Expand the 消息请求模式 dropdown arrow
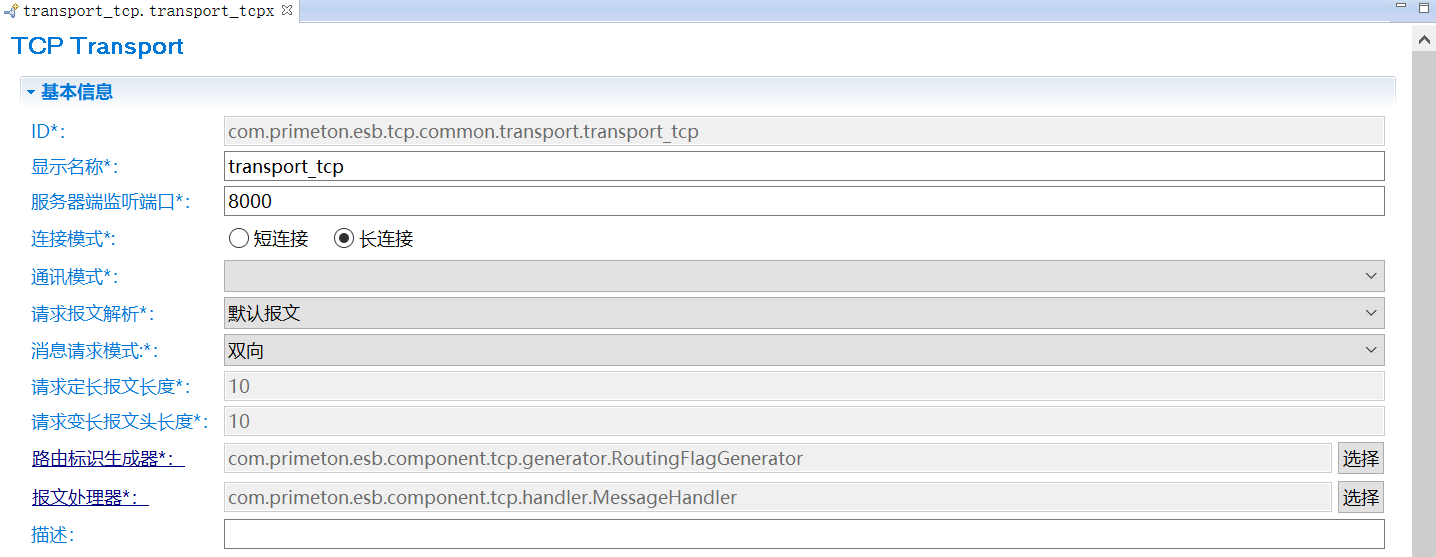Viewport: 1436px width, 557px height. click(x=1370, y=351)
